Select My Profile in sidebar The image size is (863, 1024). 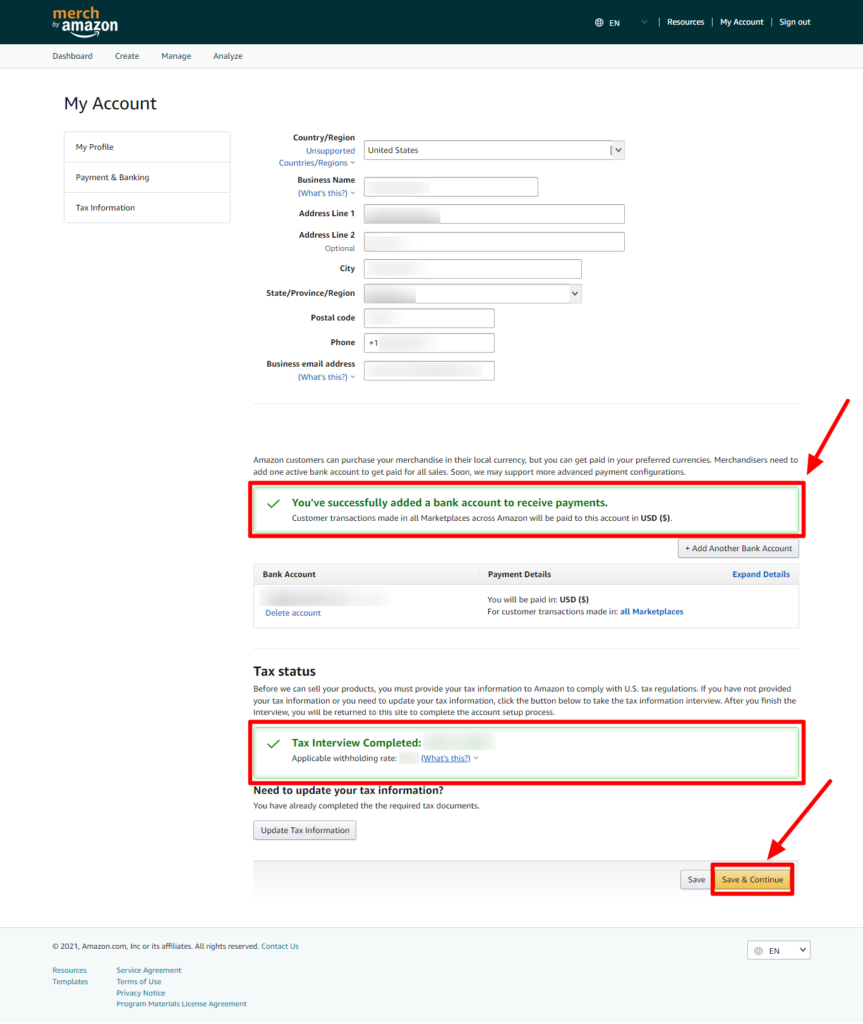(147, 147)
